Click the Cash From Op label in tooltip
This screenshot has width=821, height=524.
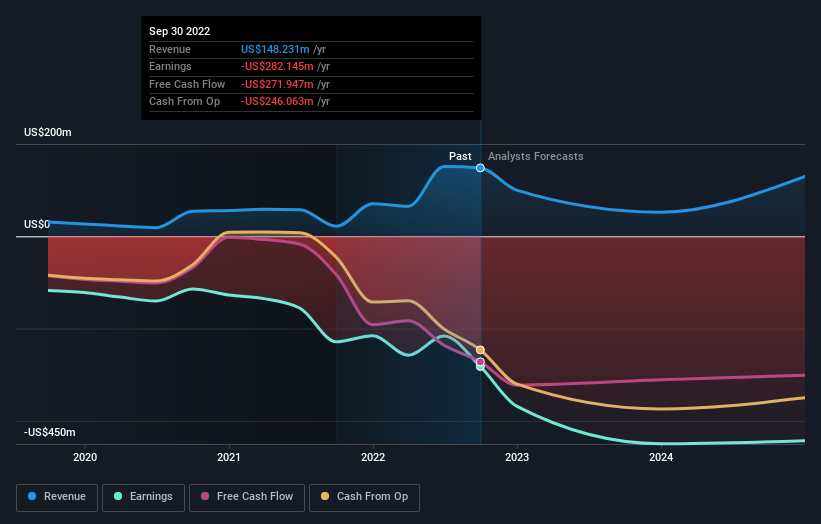click(x=184, y=102)
